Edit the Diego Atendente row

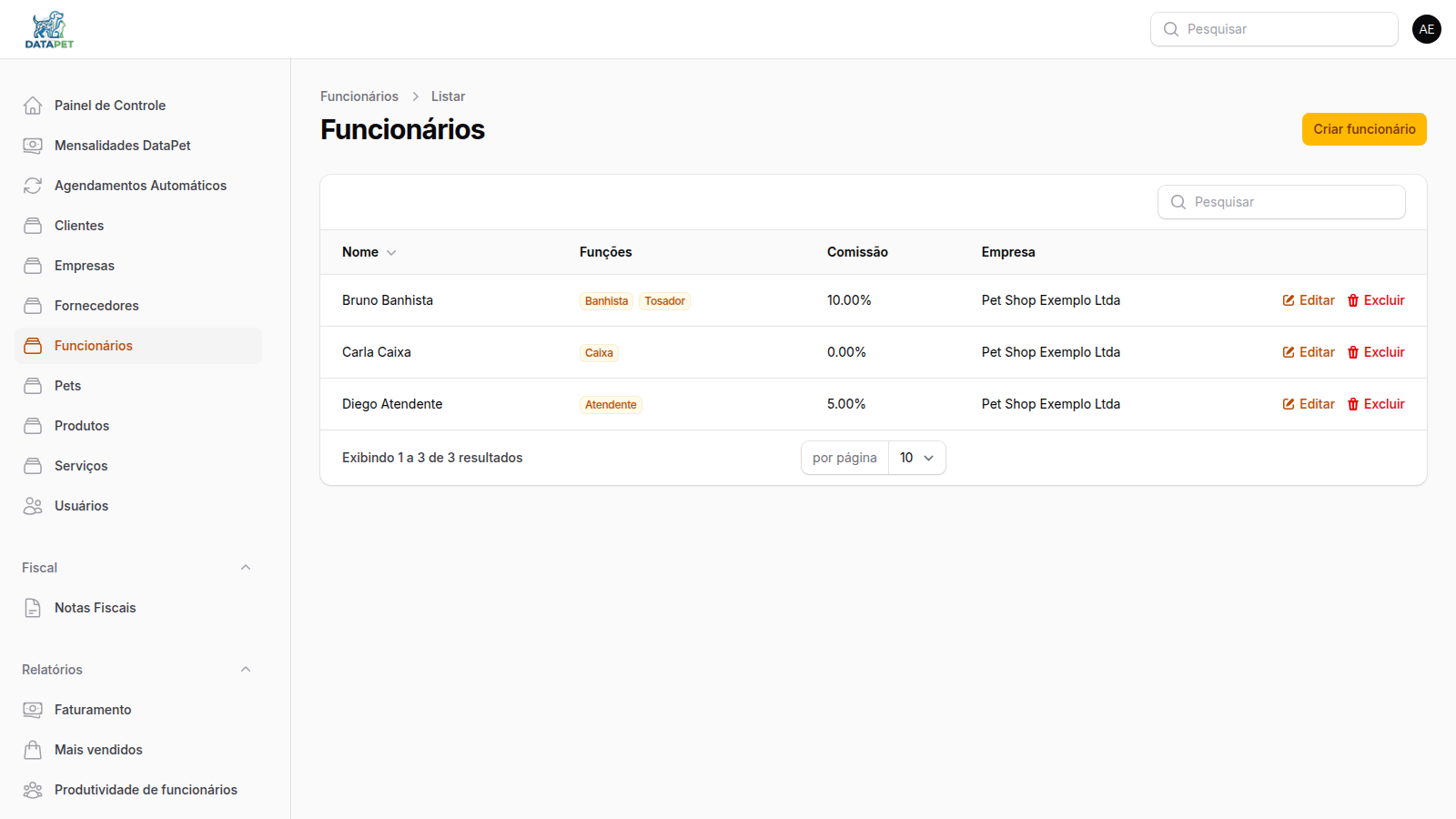1309,404
